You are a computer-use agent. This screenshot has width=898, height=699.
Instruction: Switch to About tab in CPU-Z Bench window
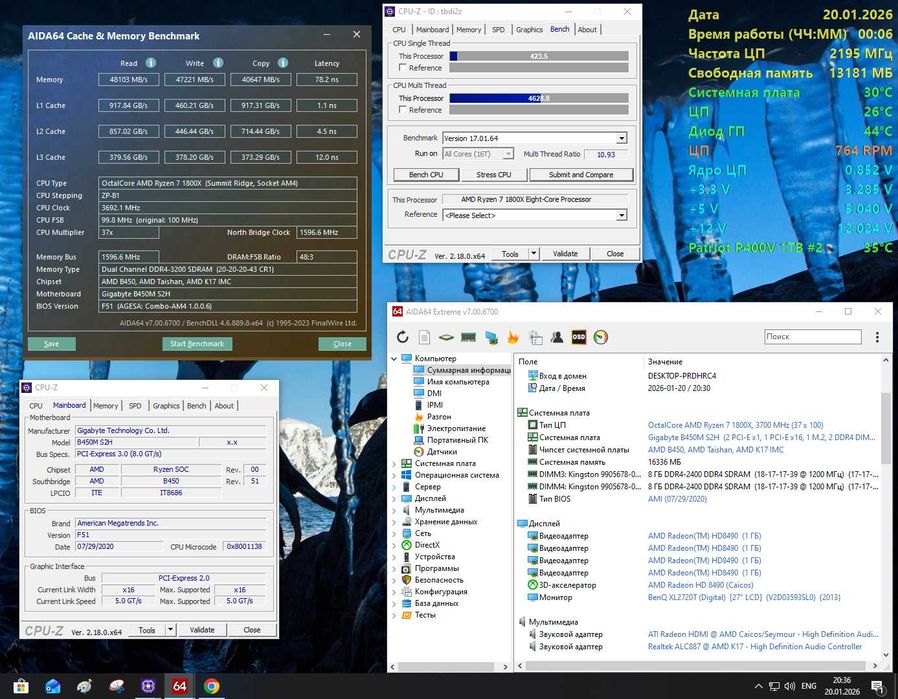[x=587, y=30]
